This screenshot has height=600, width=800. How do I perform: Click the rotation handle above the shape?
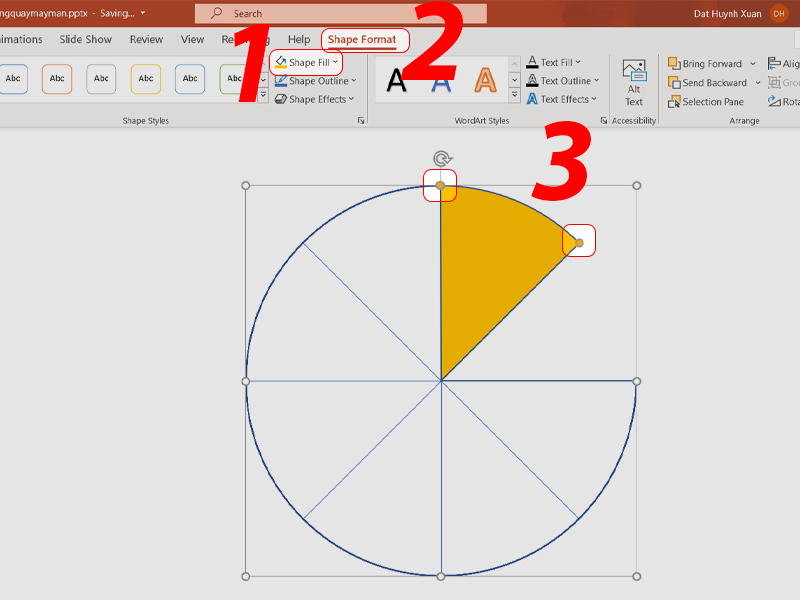pos(441,158)
